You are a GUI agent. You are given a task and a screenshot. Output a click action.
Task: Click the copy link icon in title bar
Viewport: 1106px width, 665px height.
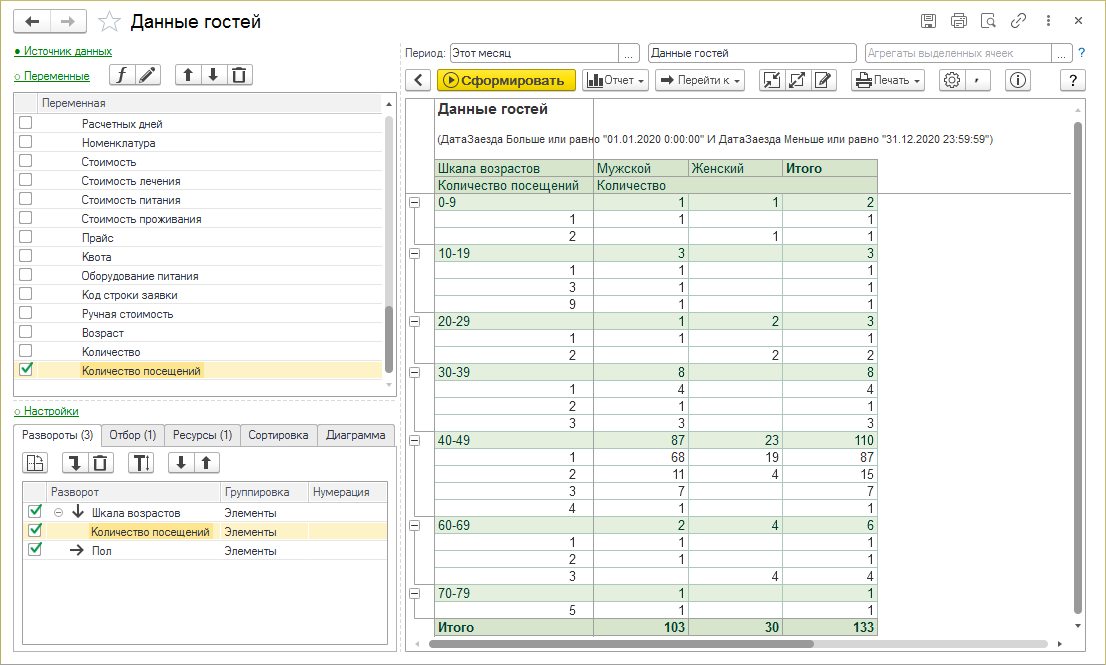click(1018, 21)
